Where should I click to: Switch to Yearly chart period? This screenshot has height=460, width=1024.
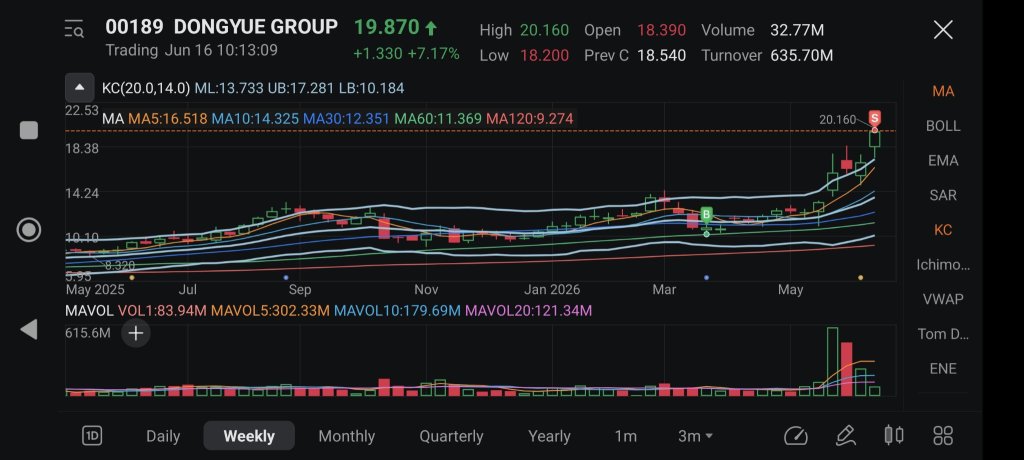pos(549,436)
